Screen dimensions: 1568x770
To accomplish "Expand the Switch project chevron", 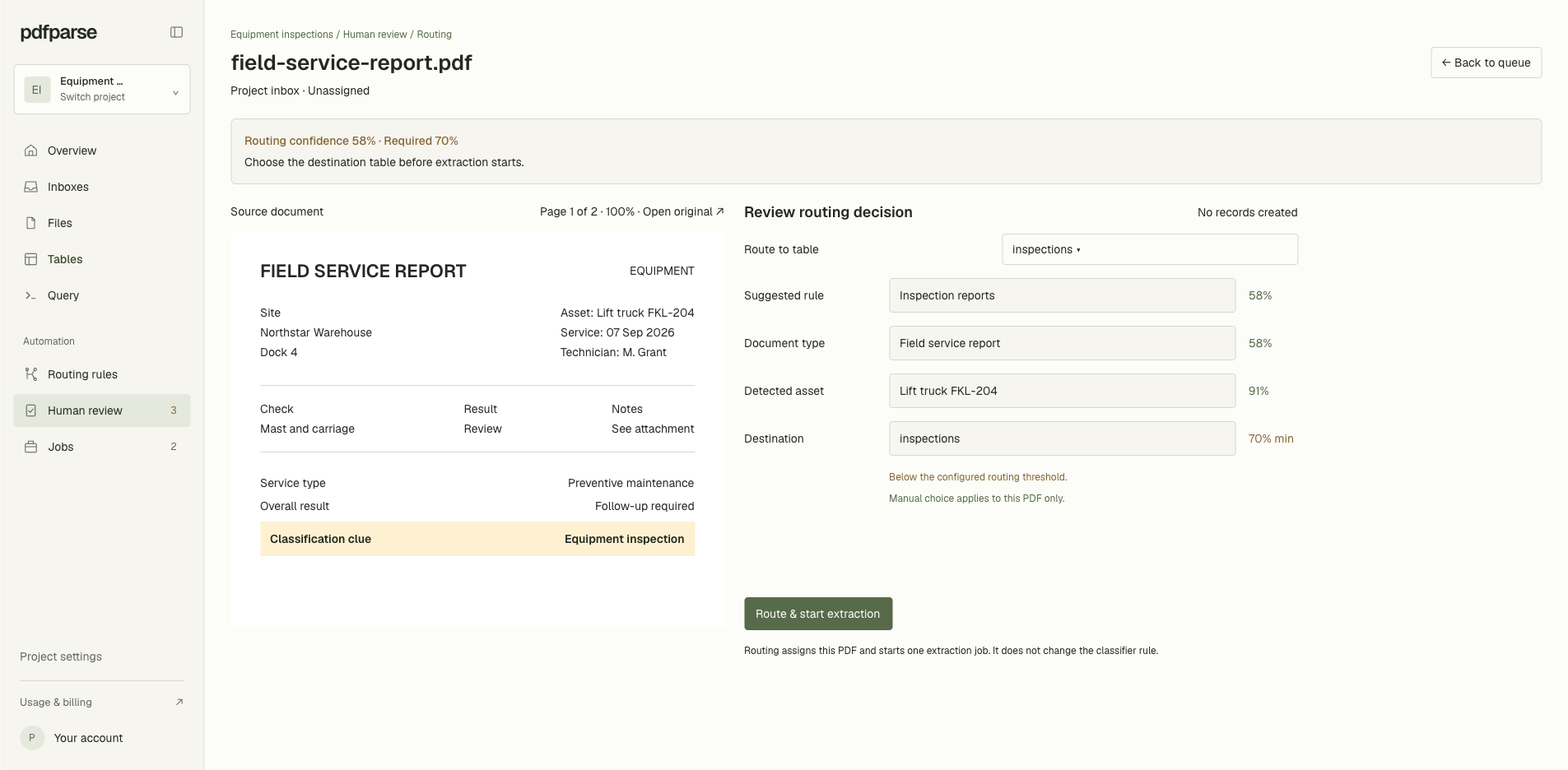I will click(x=175, y=93).
